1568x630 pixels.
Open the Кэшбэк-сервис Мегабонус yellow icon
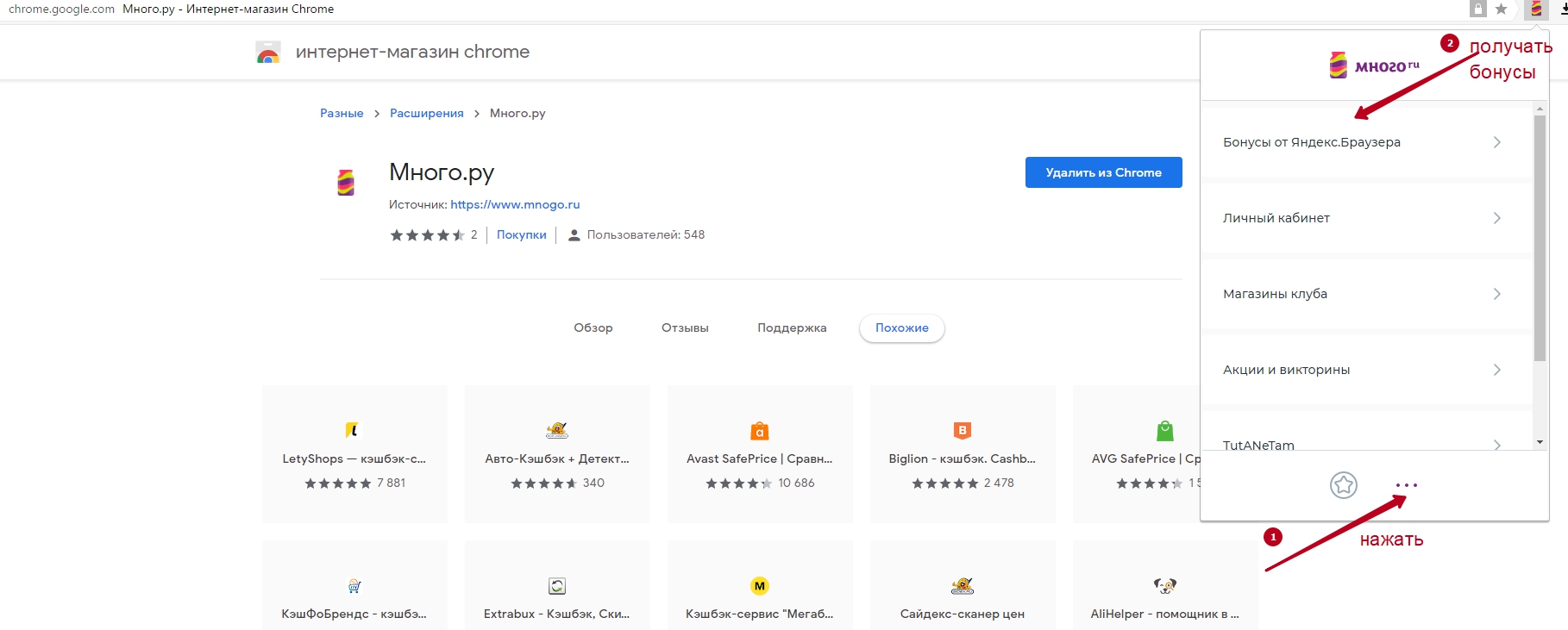pos(759,586)
